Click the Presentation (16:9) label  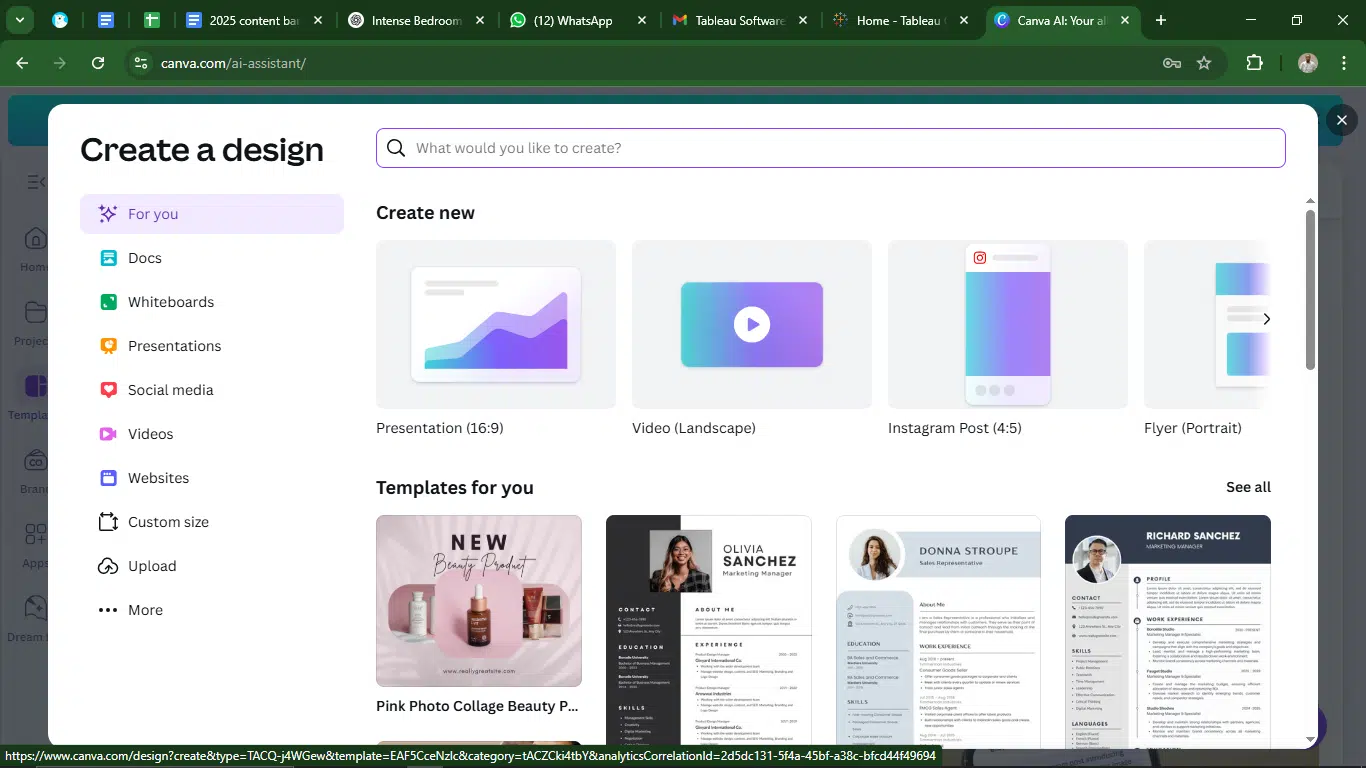coord(440,428)
